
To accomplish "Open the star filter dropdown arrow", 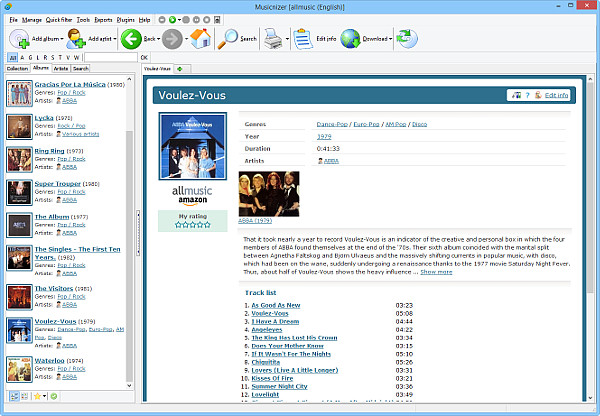I will 45,396.
